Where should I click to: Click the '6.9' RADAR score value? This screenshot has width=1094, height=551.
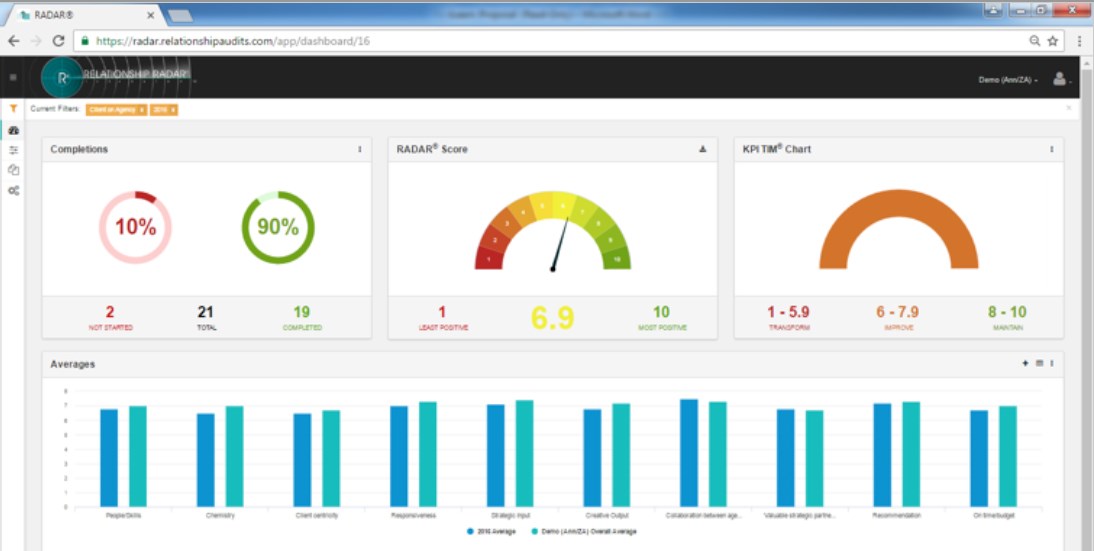[x=553, y=317]
